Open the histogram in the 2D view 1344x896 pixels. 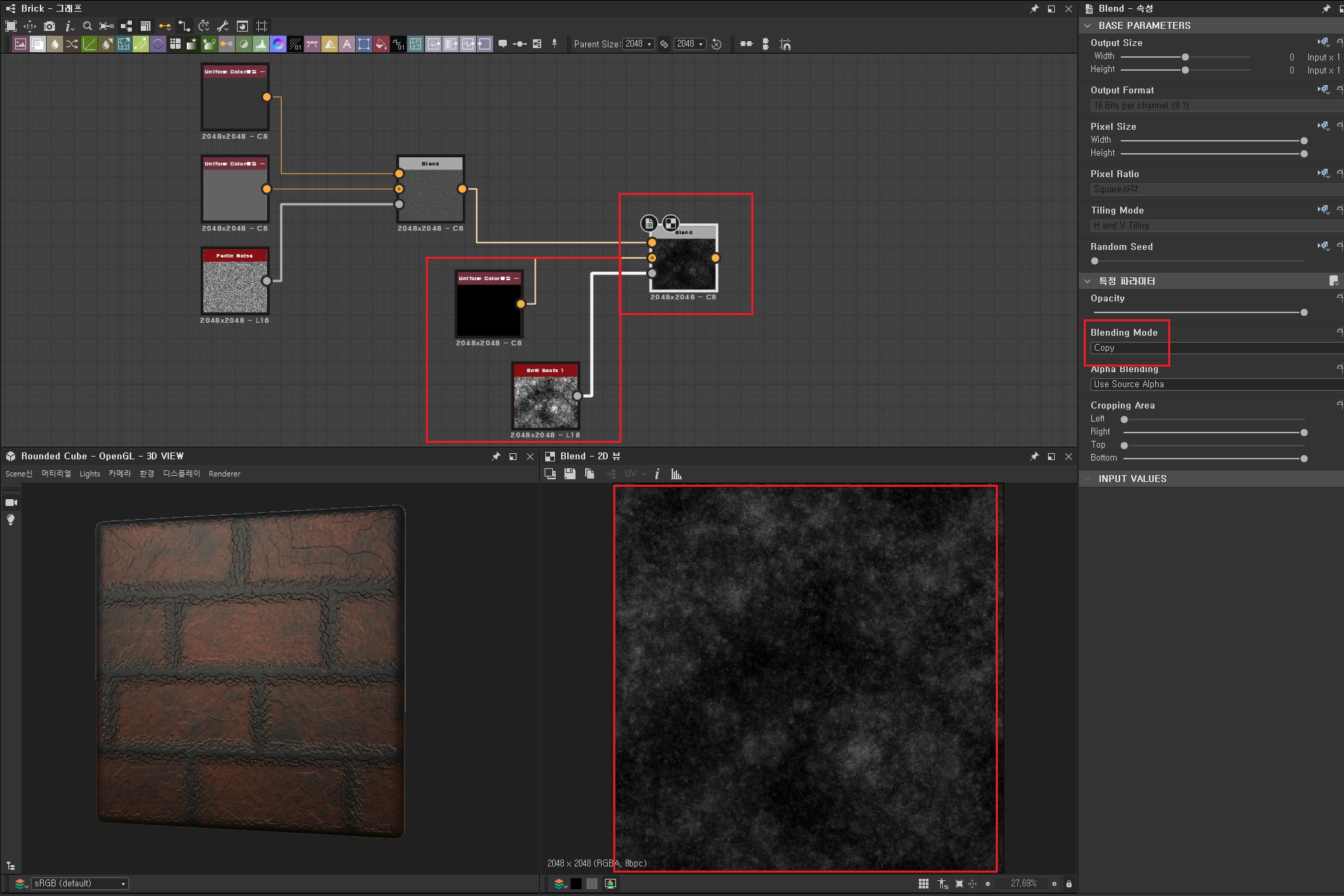pyautogui.click(x=676, y=474)
